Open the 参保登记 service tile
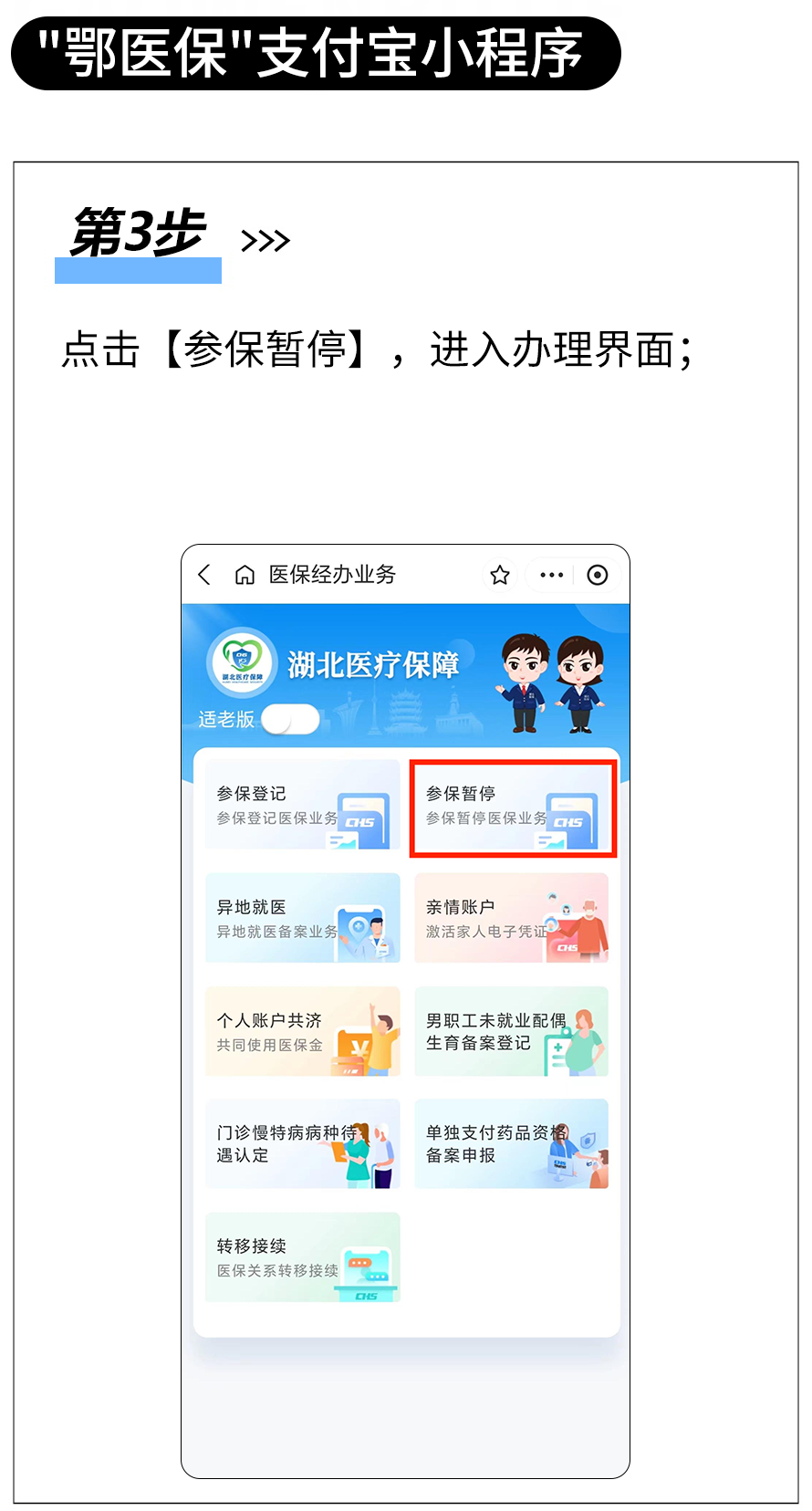The height and width of the screenshot is (1511, 812). (303, 805)
